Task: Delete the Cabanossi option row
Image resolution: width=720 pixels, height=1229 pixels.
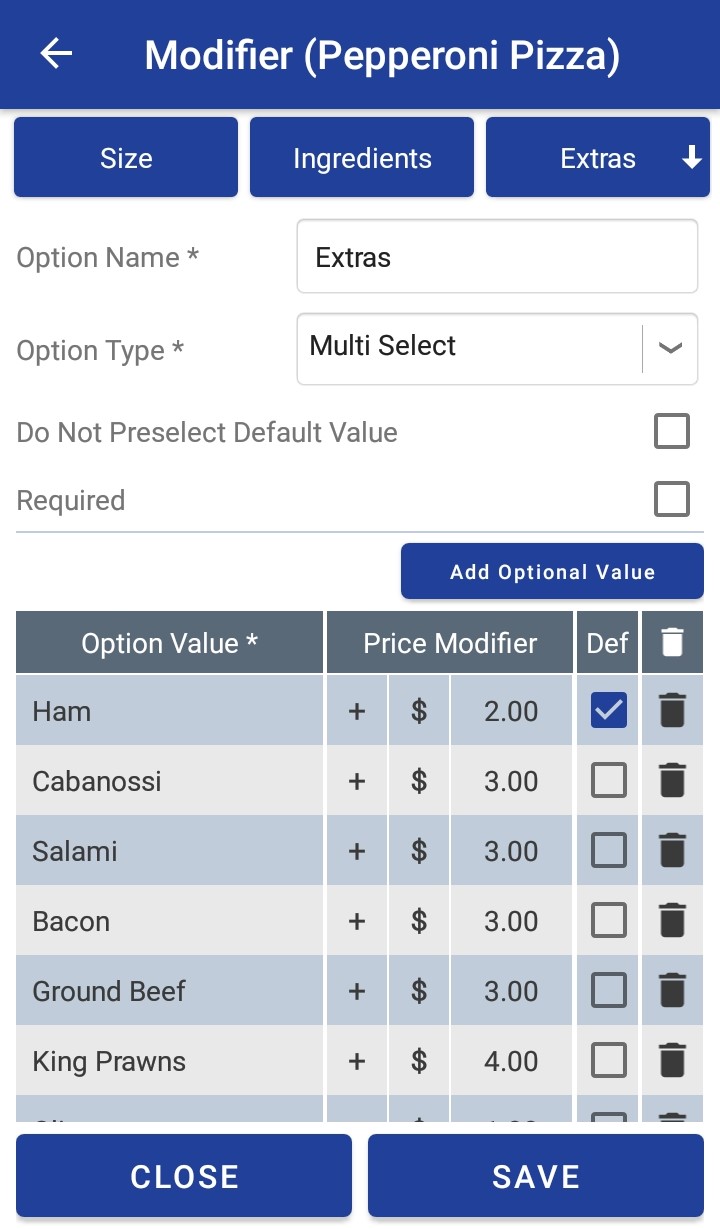Action: 672,781
